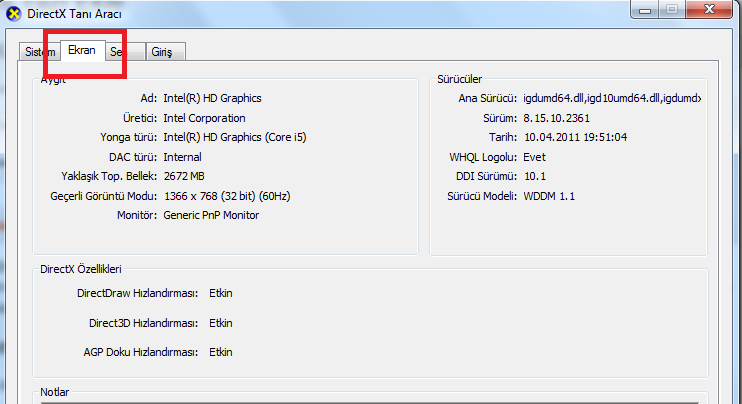Click the DirectX icon in the title bar
Screen dimensions: 742x404
tap(14, 14)
